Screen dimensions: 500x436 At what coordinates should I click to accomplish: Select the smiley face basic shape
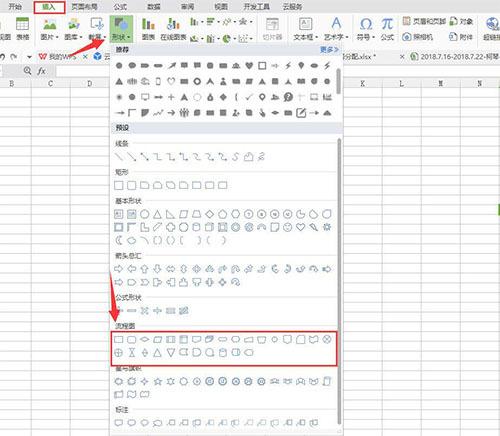pyautogui.click(x=287, y=227)
